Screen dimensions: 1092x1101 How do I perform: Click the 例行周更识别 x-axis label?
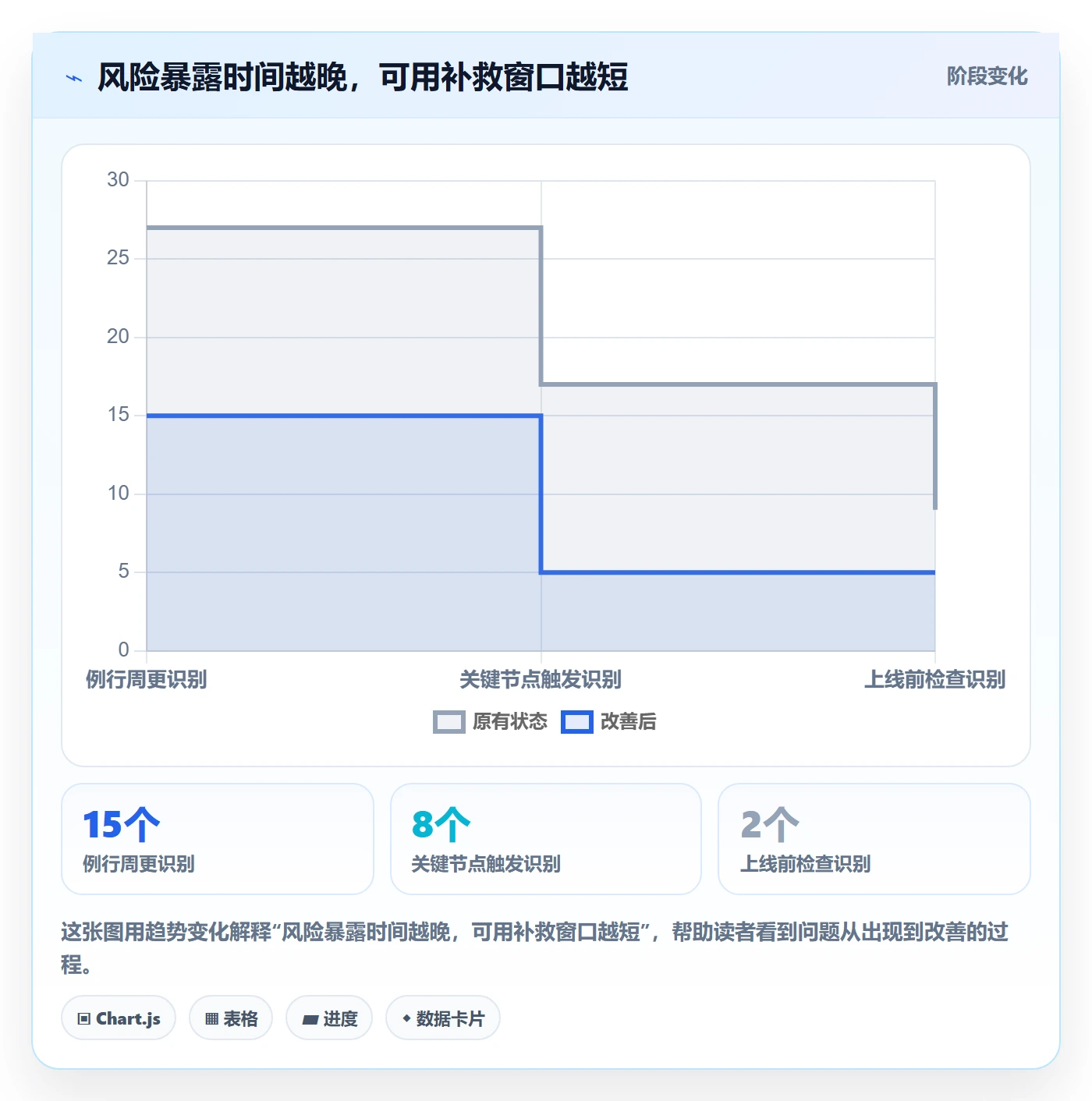(x=147, y=680)
